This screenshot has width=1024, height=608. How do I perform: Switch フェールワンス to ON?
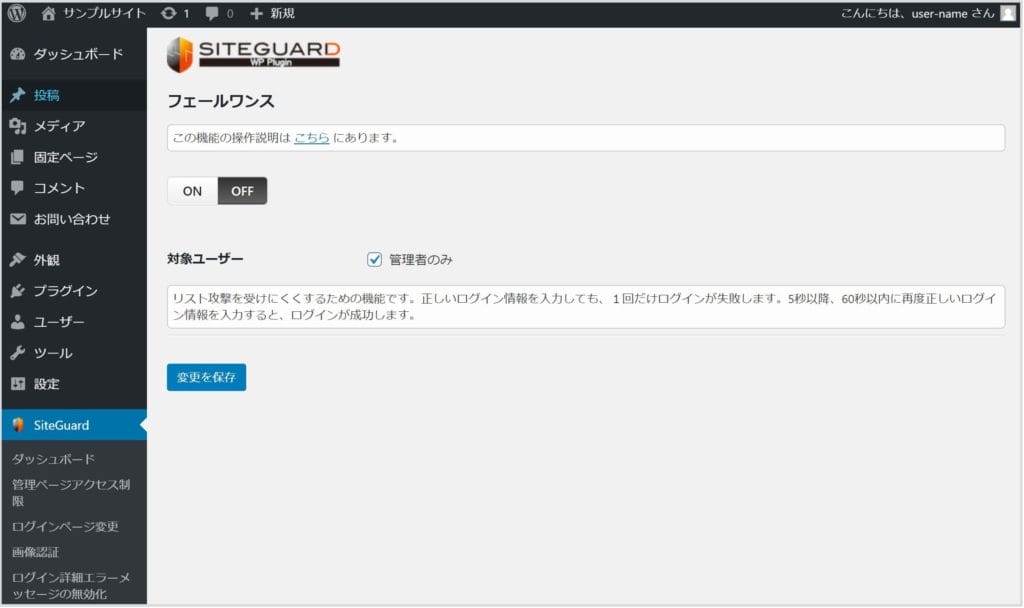tap(192, 191)
